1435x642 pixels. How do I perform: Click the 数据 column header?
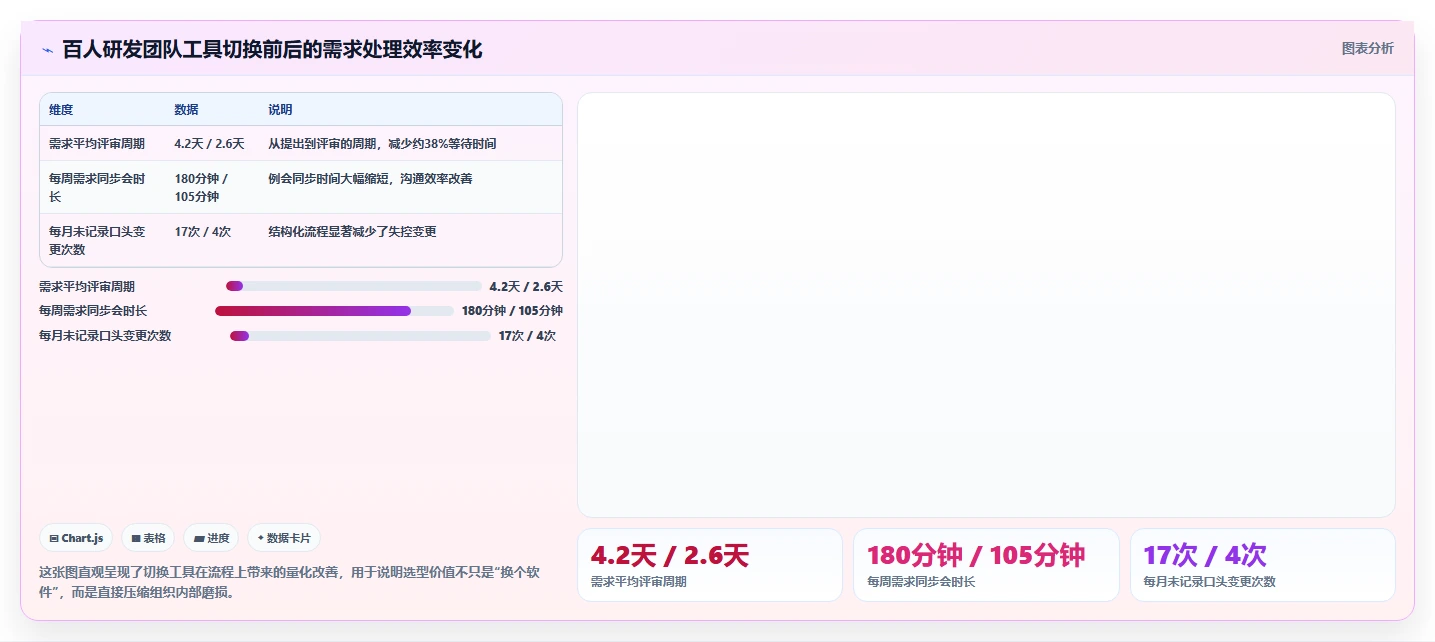[x=186, y=110]
